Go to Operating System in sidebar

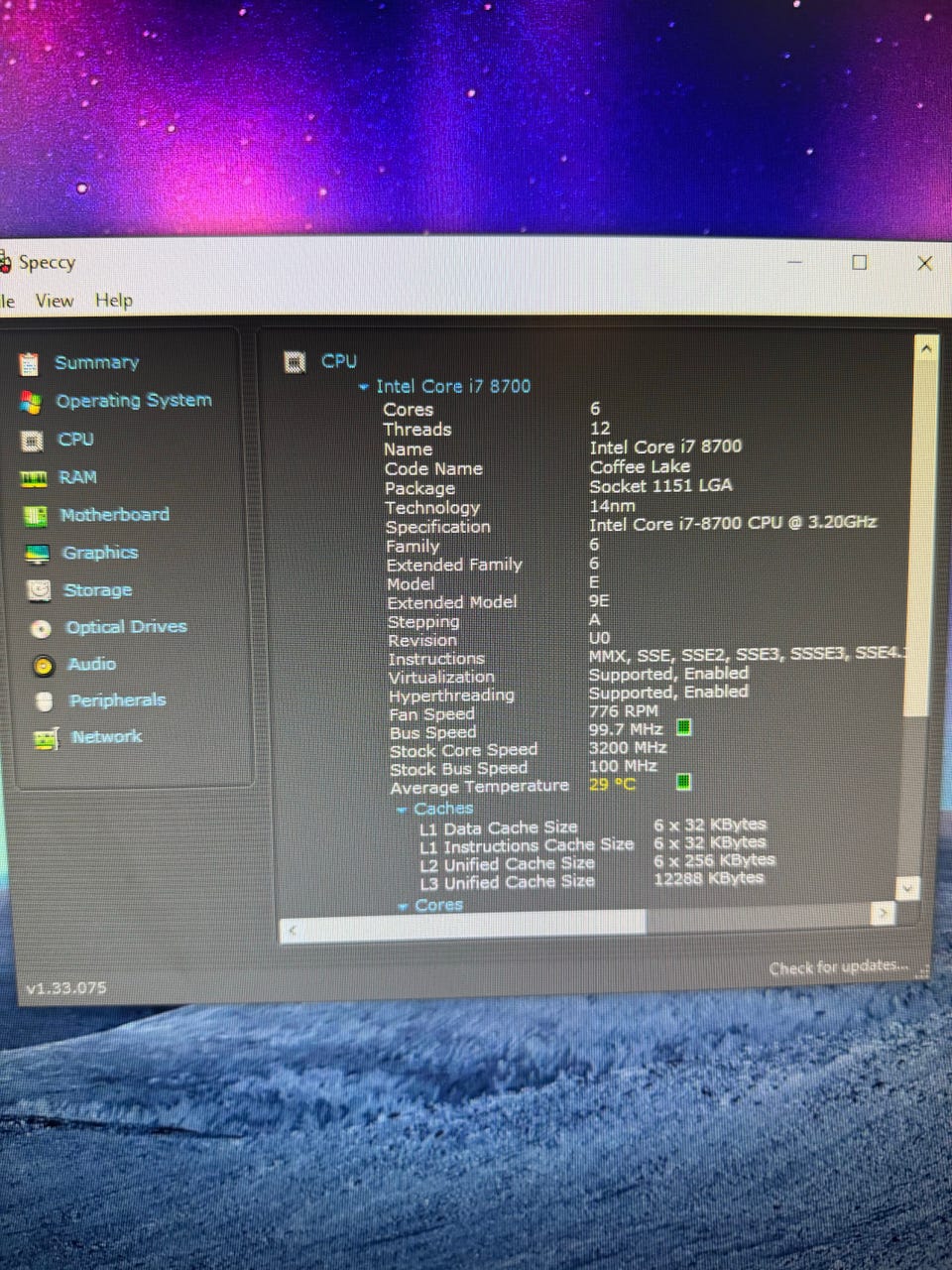134,401
